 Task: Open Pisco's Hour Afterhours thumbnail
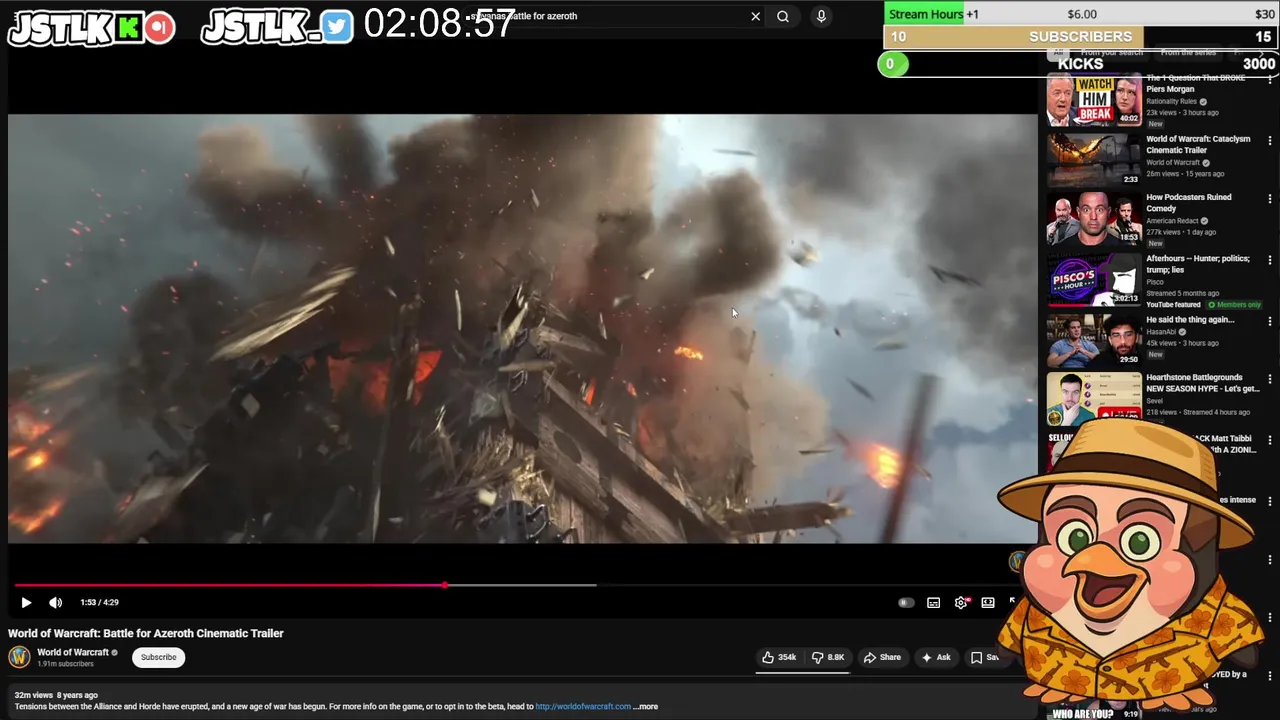pos(1094,279)
